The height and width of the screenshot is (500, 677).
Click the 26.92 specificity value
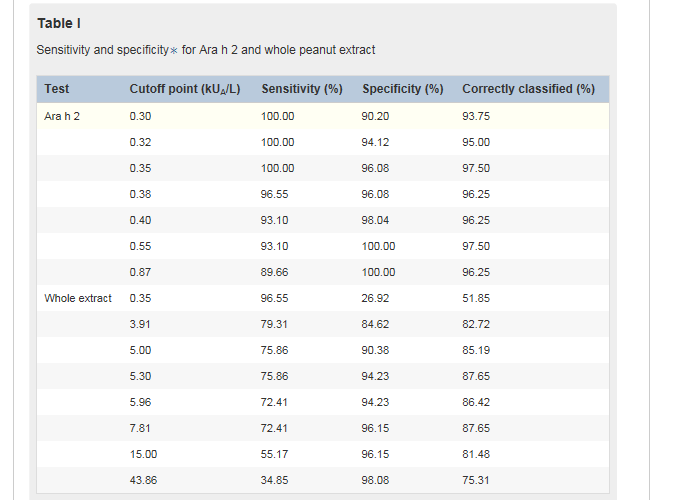(375, 298)
